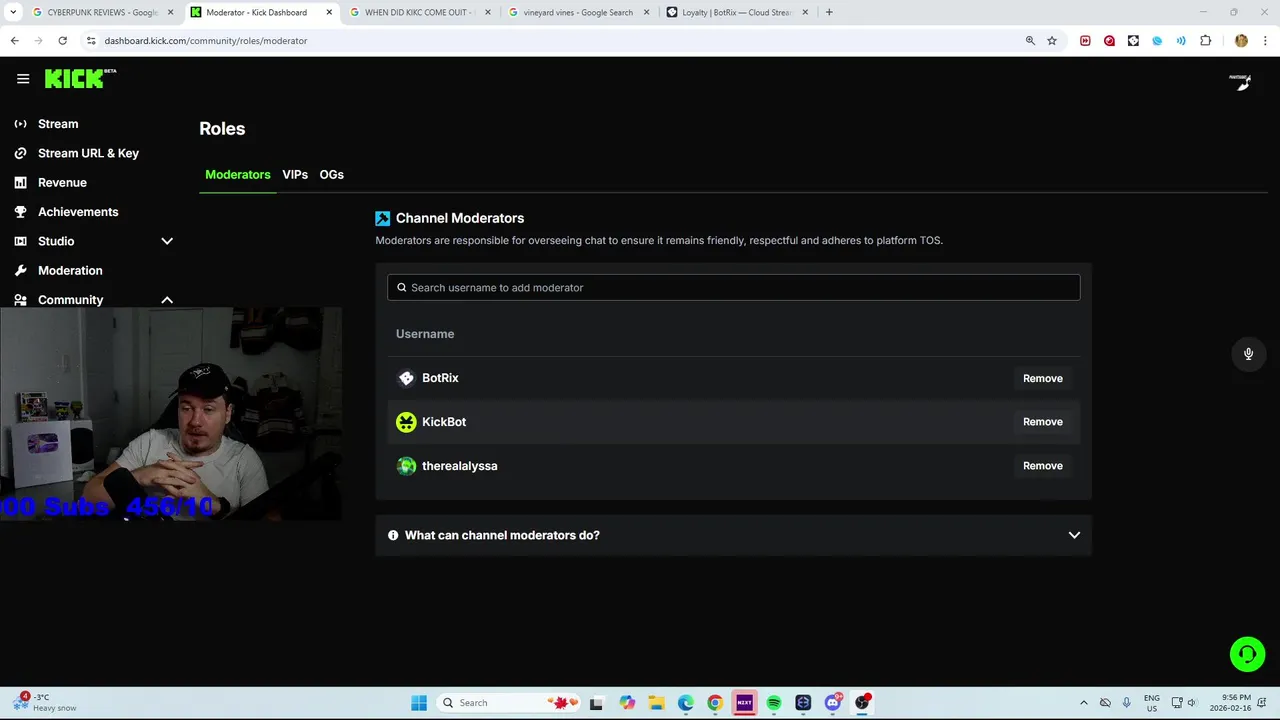Viewport: 1280px width, 720px height.
Task: Show hidden system tray icons chevron
Action: (1083, 703)
